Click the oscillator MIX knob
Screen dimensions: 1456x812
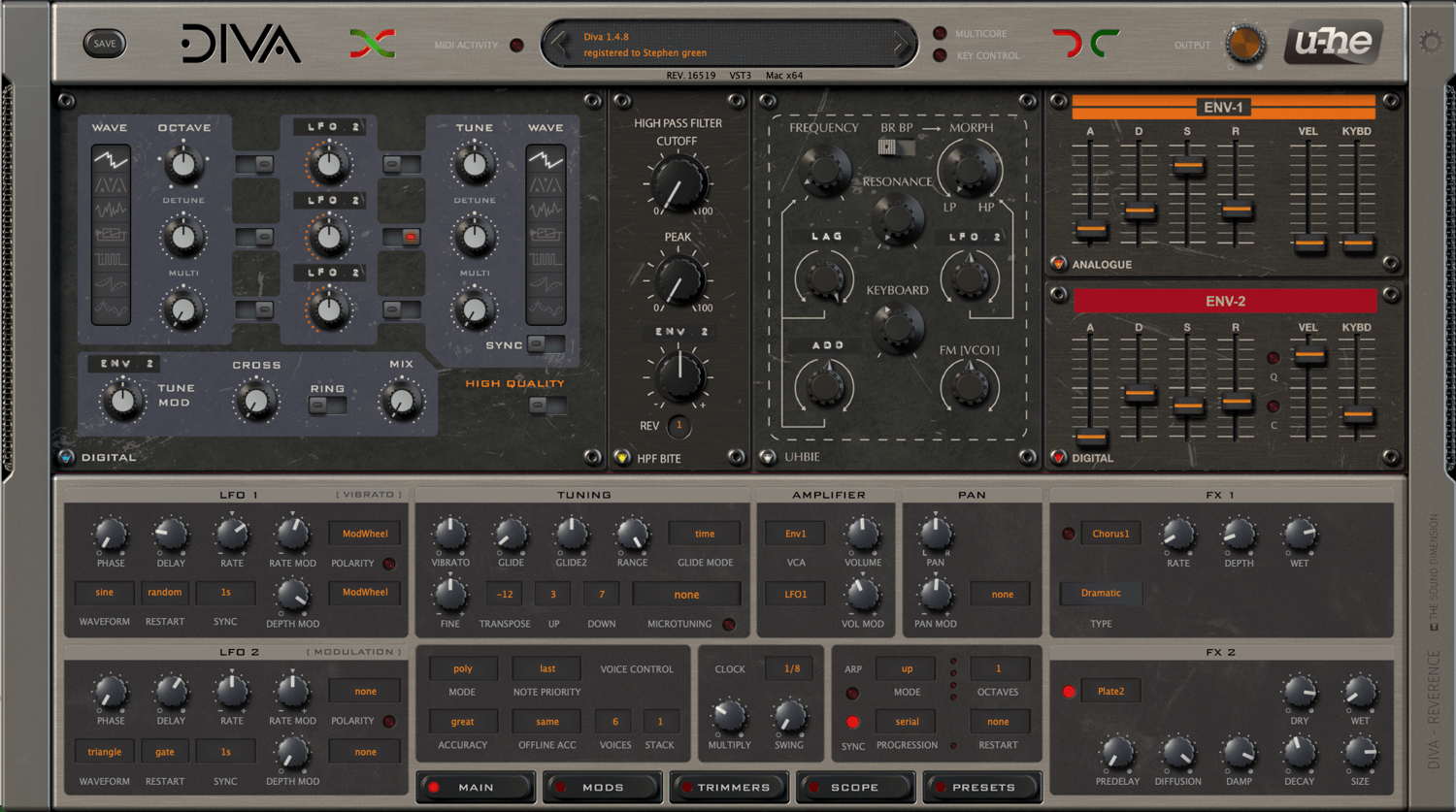click(401, 400)
